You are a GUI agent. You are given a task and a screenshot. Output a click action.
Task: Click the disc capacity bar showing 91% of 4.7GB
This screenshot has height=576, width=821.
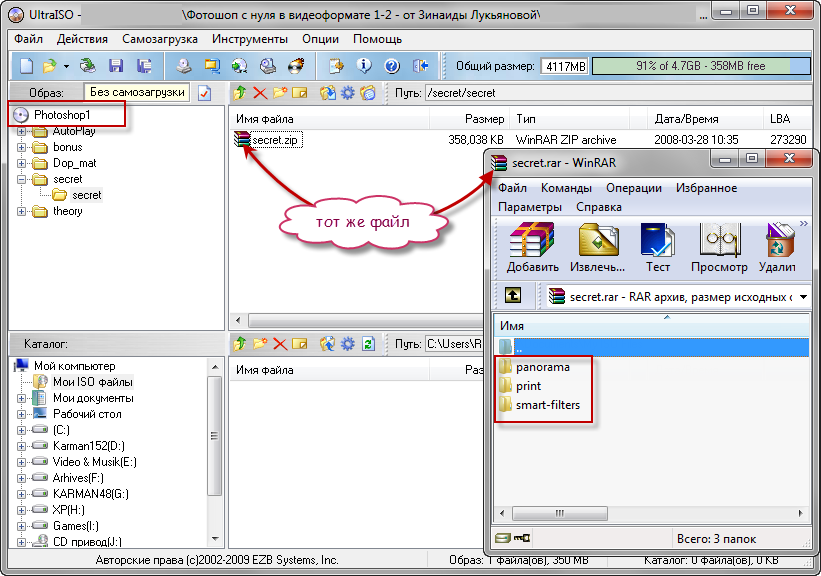[x=701, y=66]
